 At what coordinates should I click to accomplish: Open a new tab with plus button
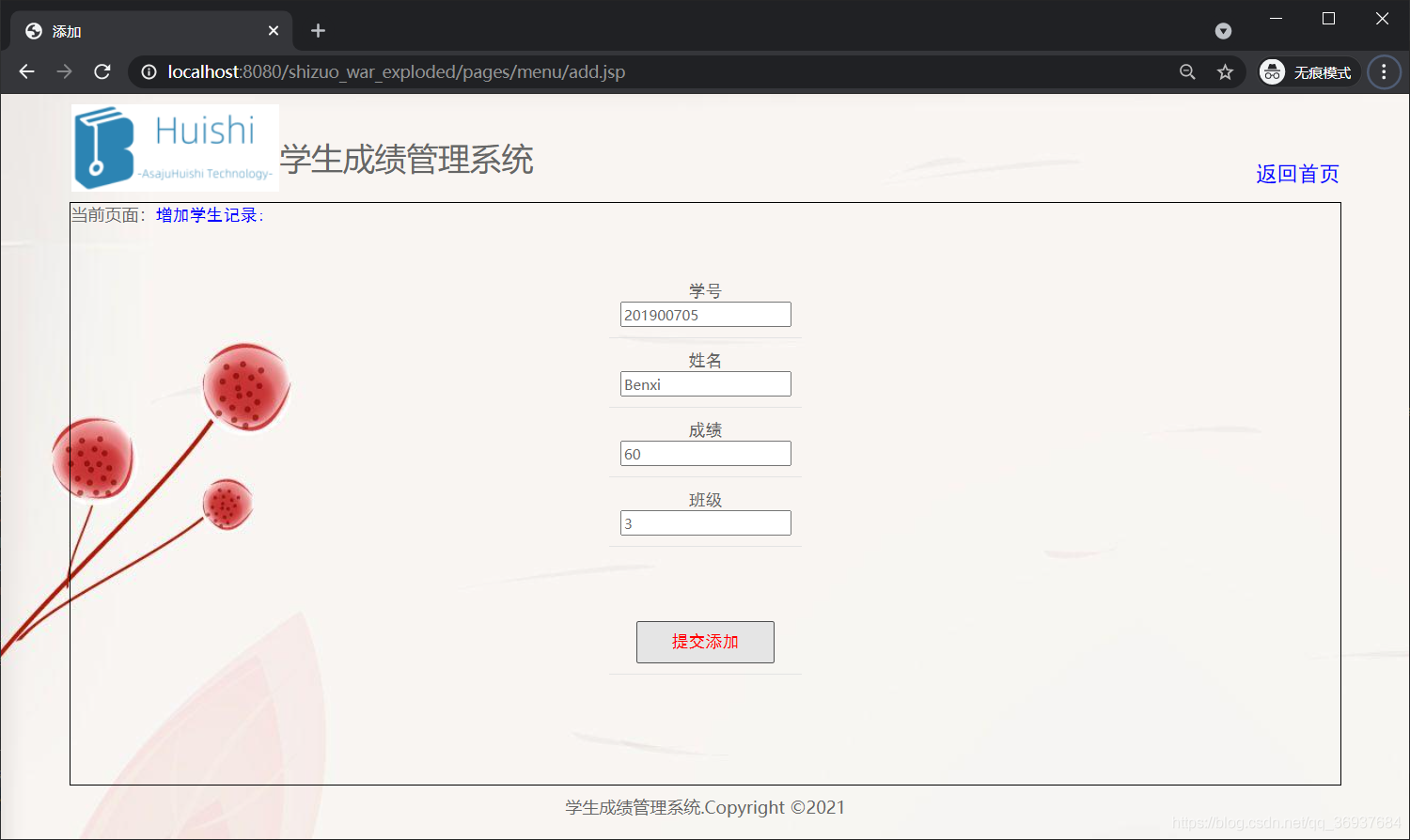click(318, 31)
